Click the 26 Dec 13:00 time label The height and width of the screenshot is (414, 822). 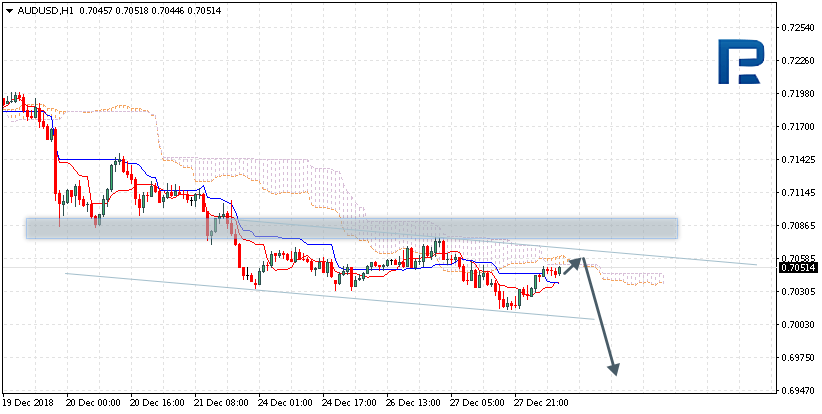pos(413,403)
